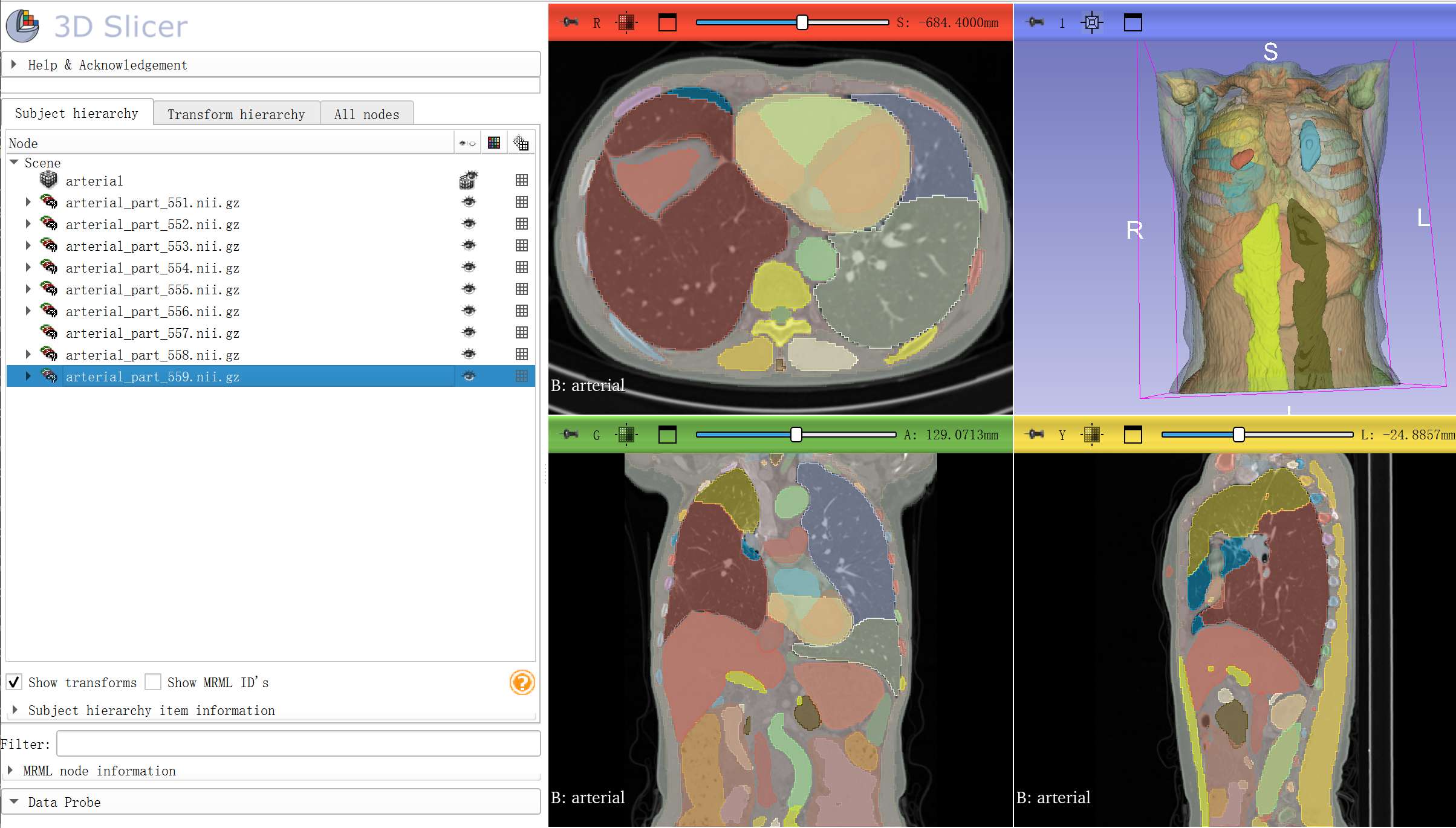Maximize the red axial slice view
The image size is (1456, 828).
[667, 23]
